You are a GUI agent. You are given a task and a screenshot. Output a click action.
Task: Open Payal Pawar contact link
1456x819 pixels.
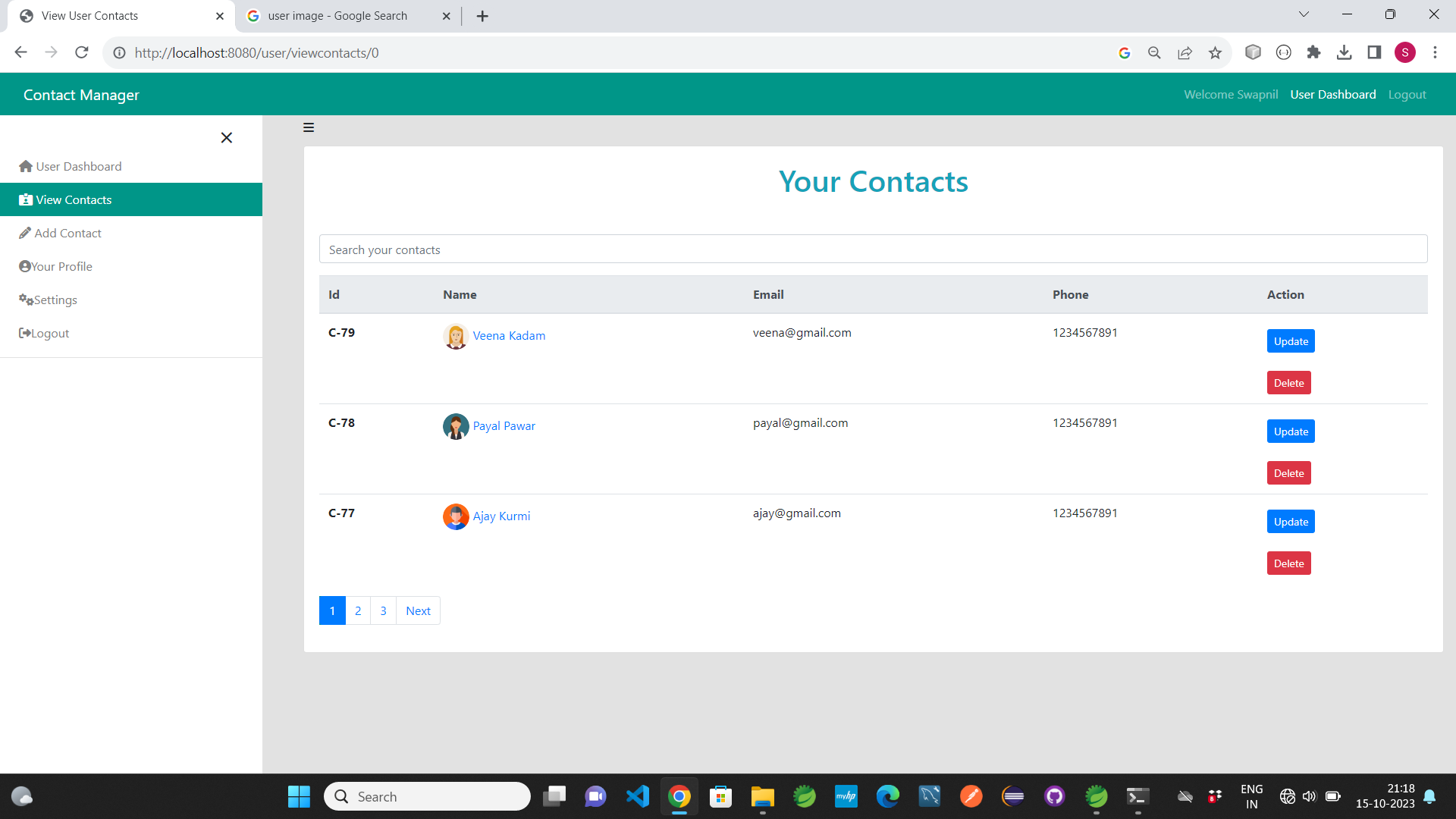point(504,425)
